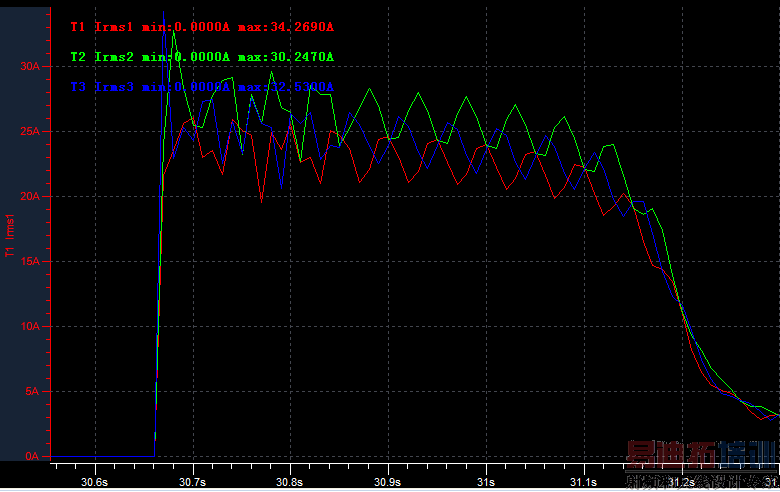This screenshot has width=780, height=492.
Task: Select the blue T3 Irms3 legend line
Action: 202,87
